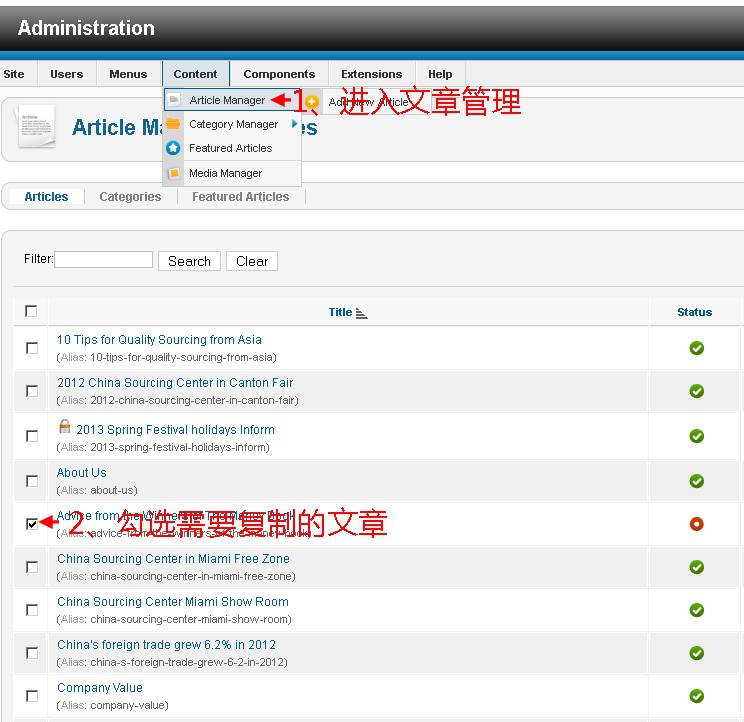Check the box for 2012 China Sourcing Center in Canton Fair
The image size is (744, 722).
32,391
